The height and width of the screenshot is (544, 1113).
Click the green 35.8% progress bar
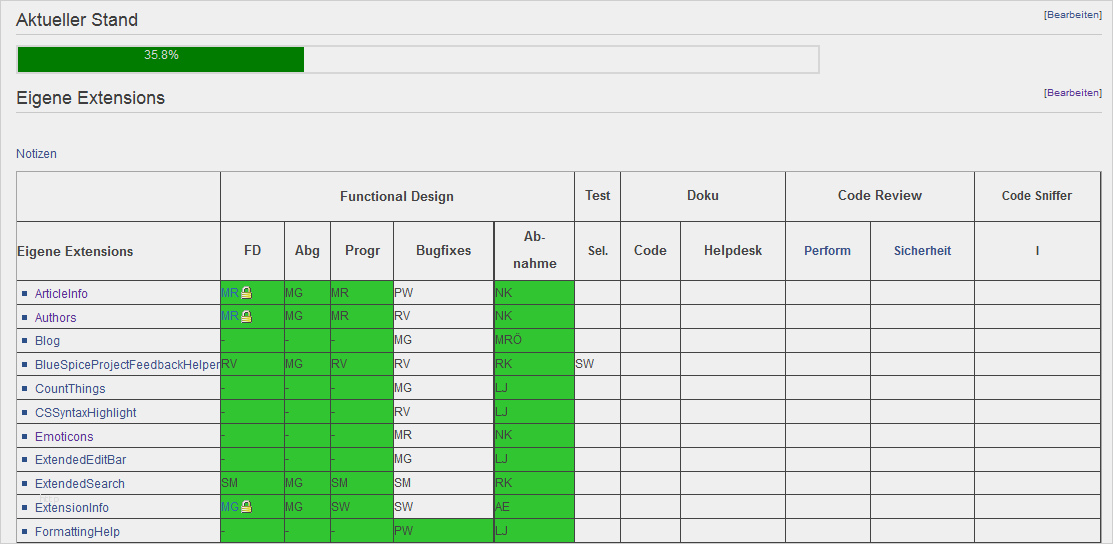161,60
